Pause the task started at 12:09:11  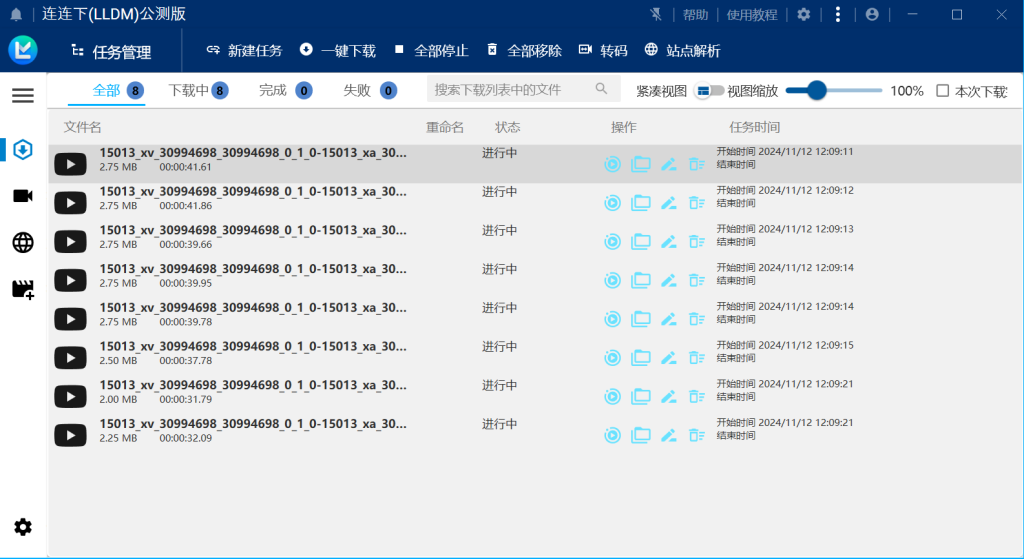(613, 164)
